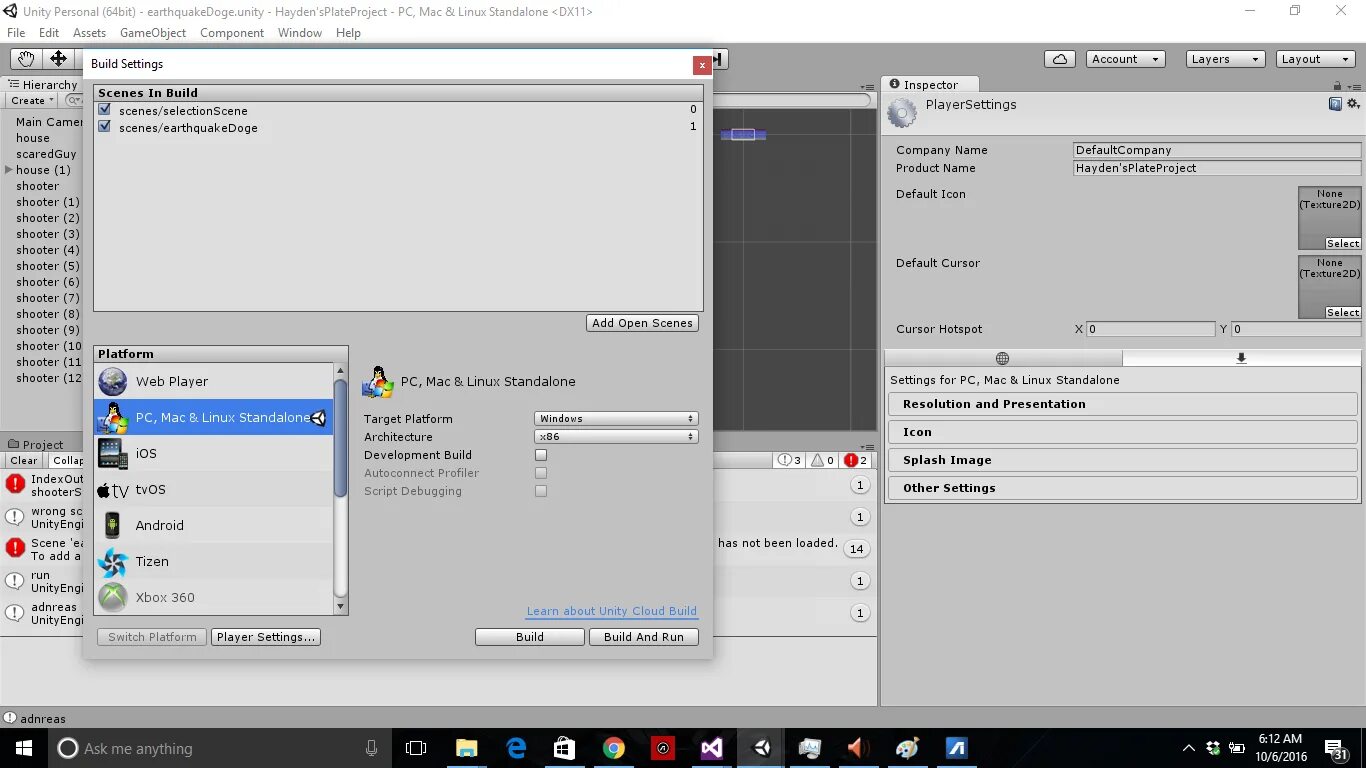Clear the Console messages
Image resolution: width=1366 pixels, height=768 pixels.
24,460
